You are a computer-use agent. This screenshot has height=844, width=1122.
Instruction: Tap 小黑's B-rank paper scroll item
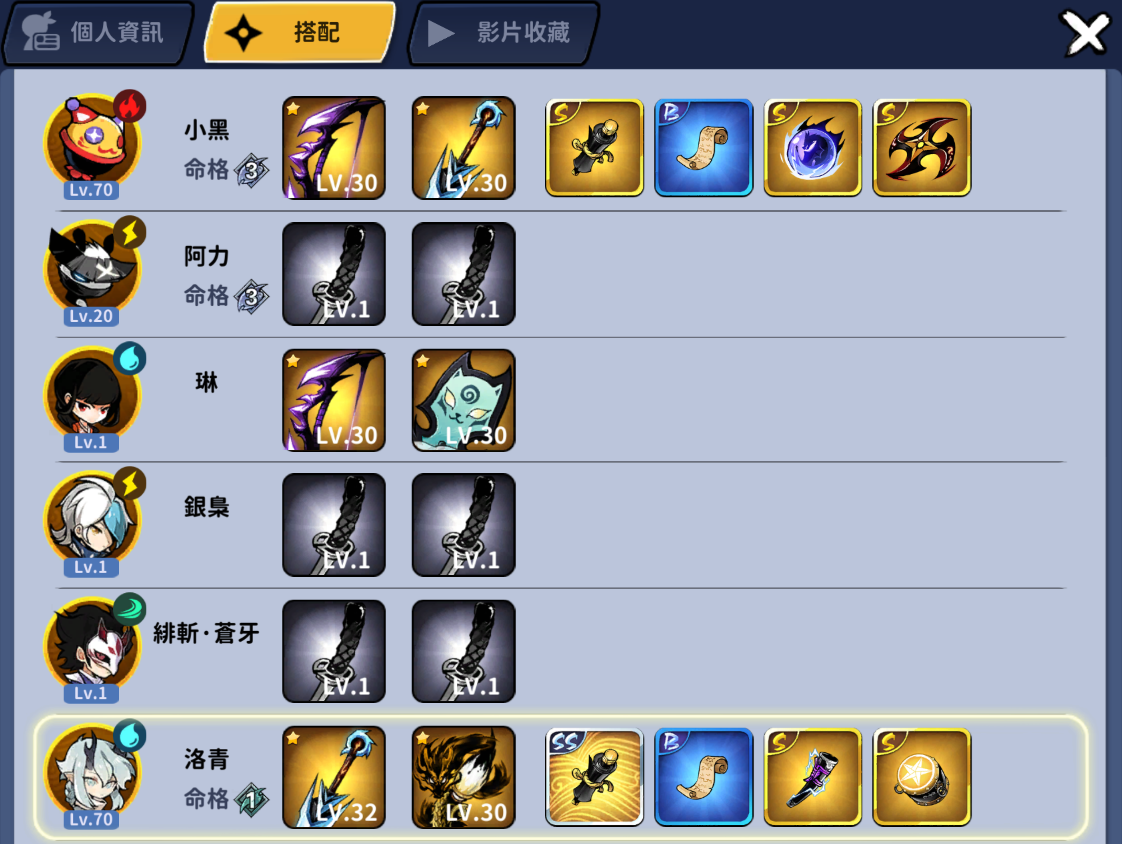(x=703, y=147)
